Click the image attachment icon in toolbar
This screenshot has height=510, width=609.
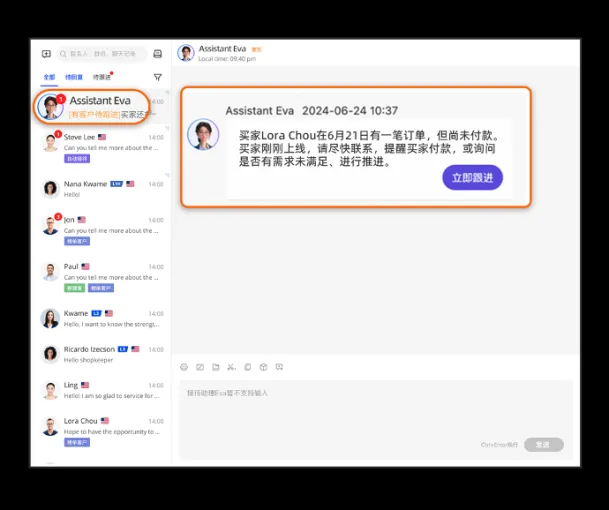pos(200,367)
